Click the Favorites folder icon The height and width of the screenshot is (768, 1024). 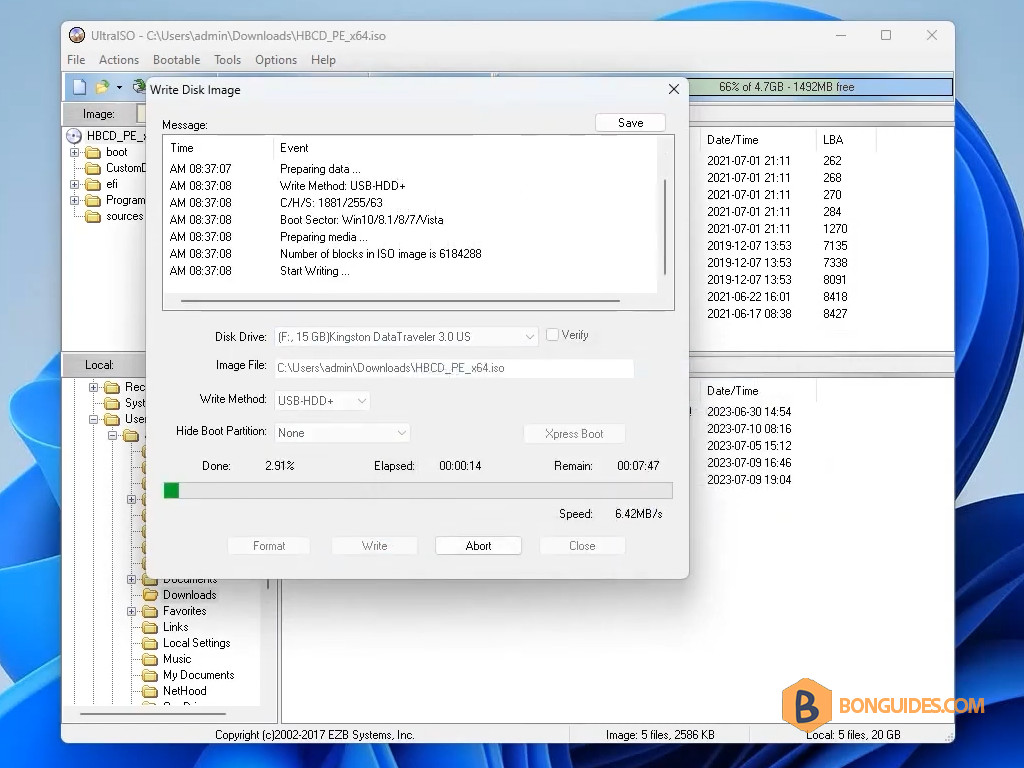pos(151,611)
